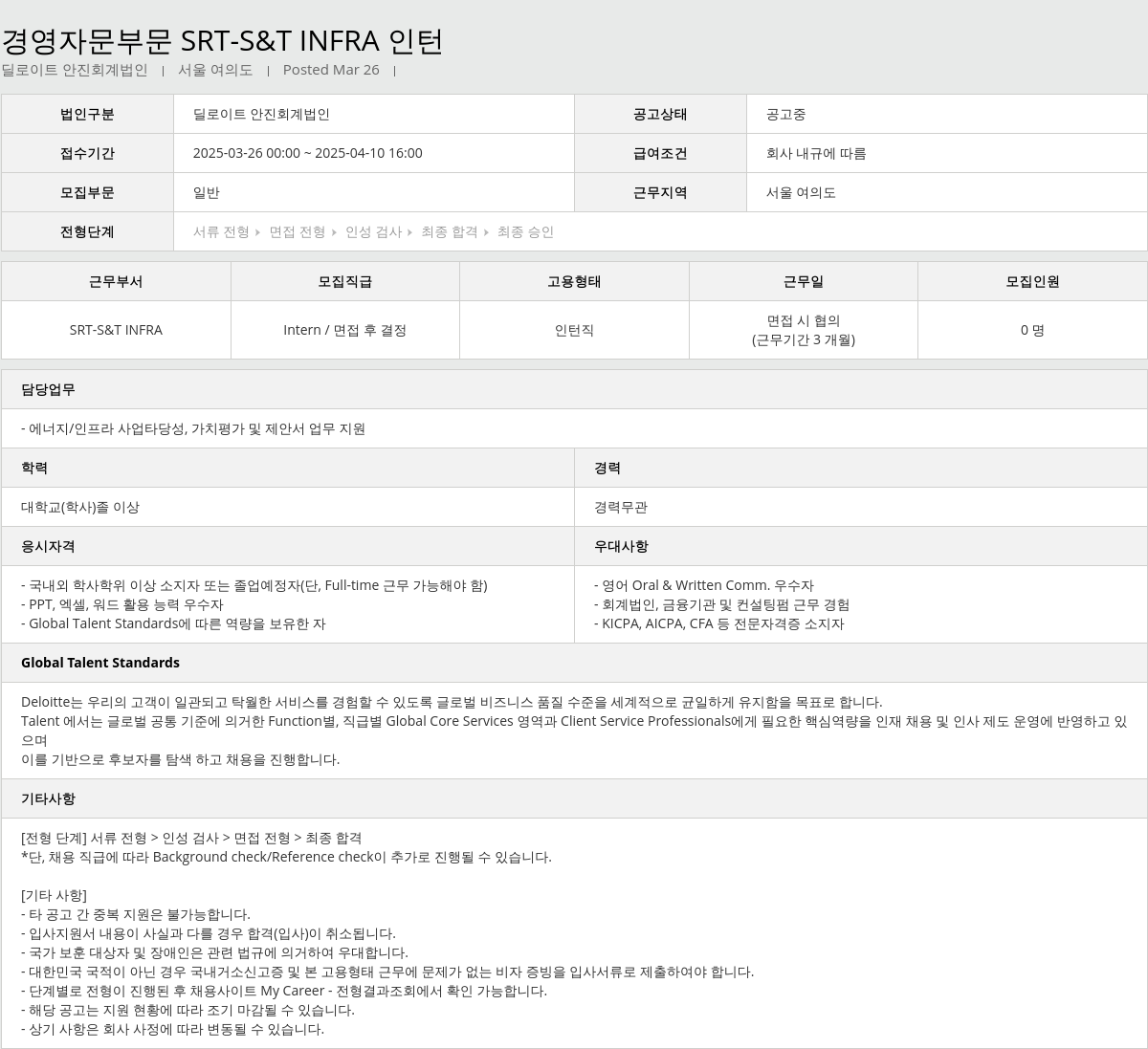Click the 담당업무 section header

(574, 389)
